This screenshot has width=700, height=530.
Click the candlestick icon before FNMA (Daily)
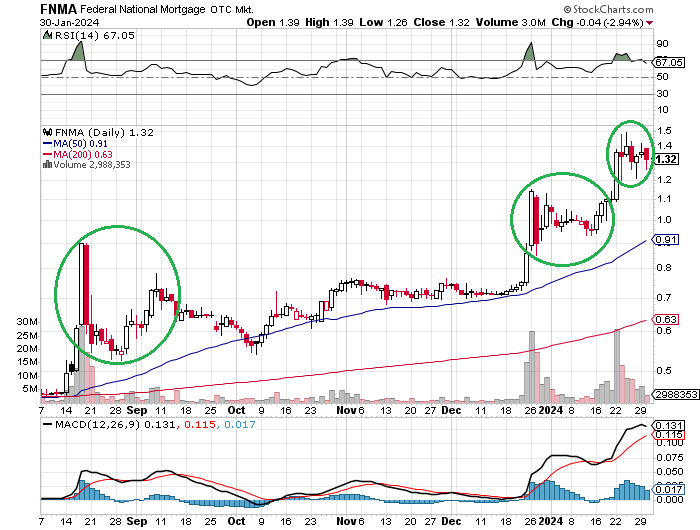pyautogui.click(x=47, y=132)
